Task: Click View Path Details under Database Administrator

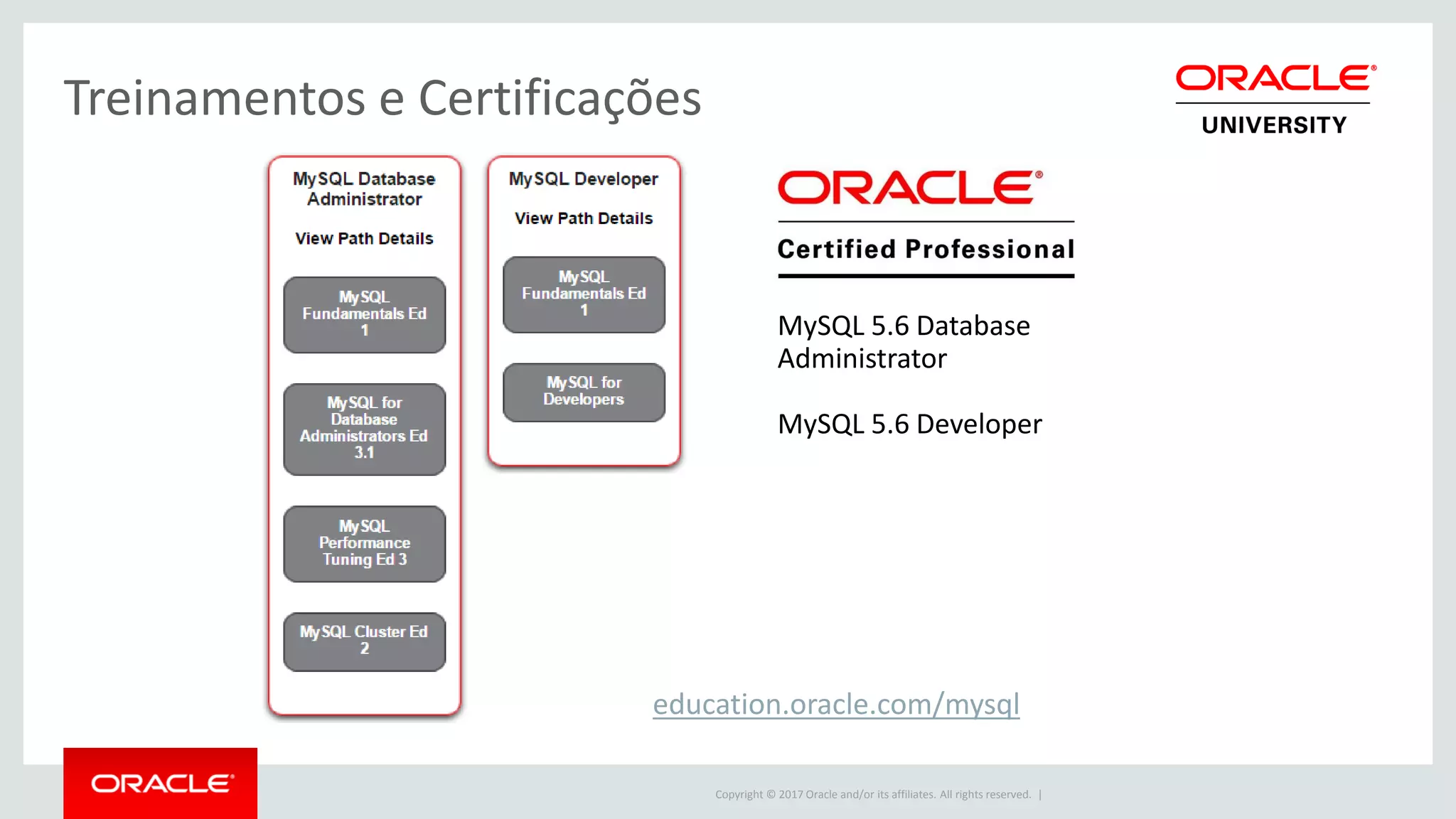Action: pyautogui.click(x=364, y=239)
